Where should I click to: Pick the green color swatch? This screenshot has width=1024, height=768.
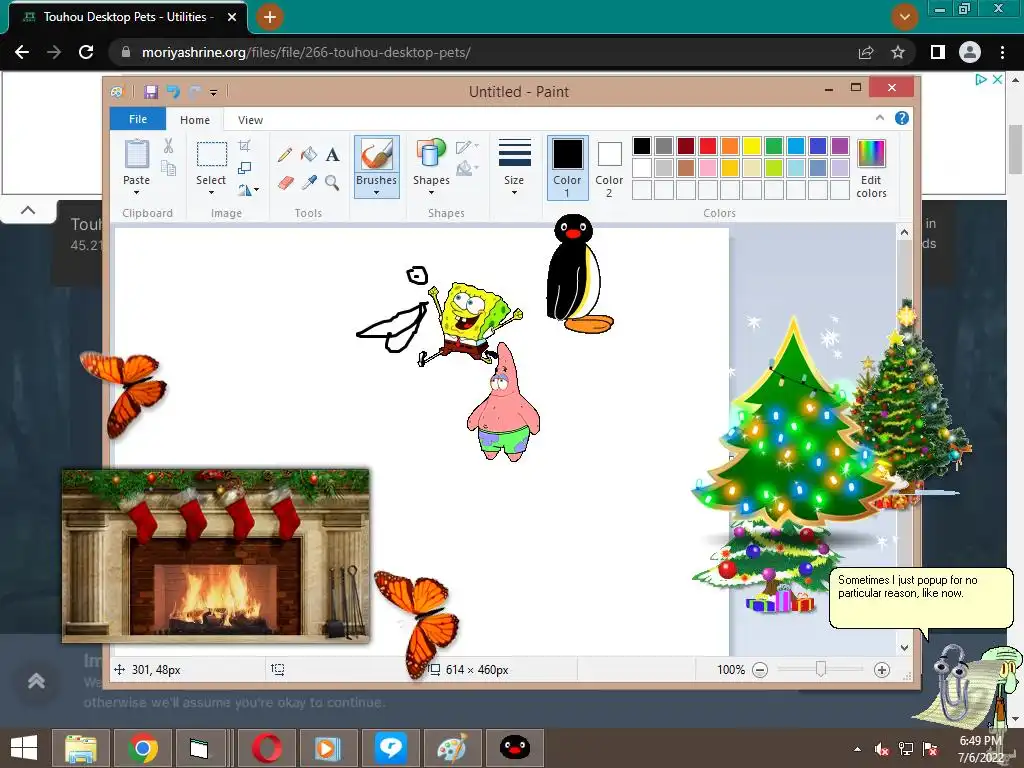774,146
